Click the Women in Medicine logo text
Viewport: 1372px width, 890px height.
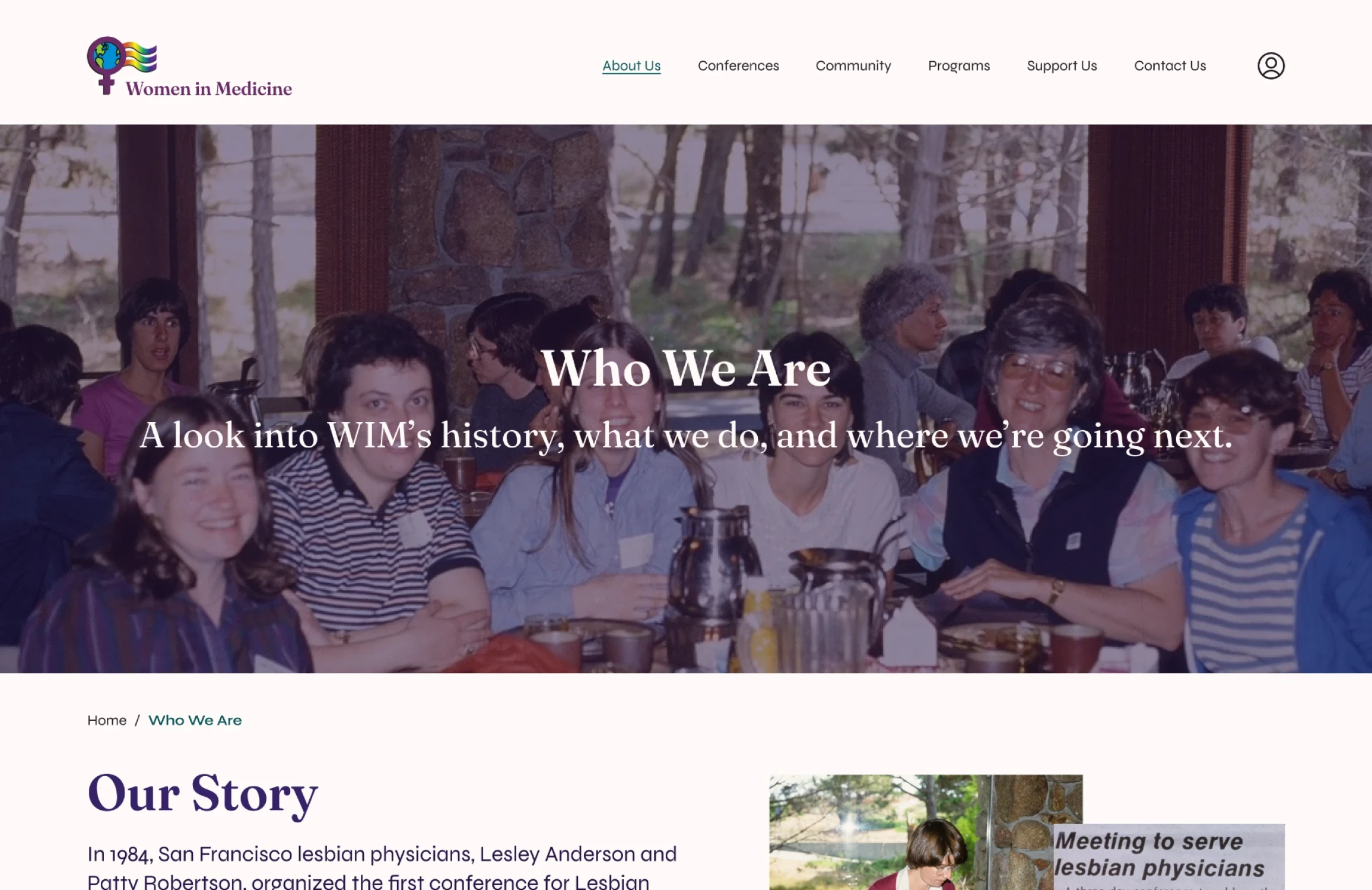[x=209, y=88]
